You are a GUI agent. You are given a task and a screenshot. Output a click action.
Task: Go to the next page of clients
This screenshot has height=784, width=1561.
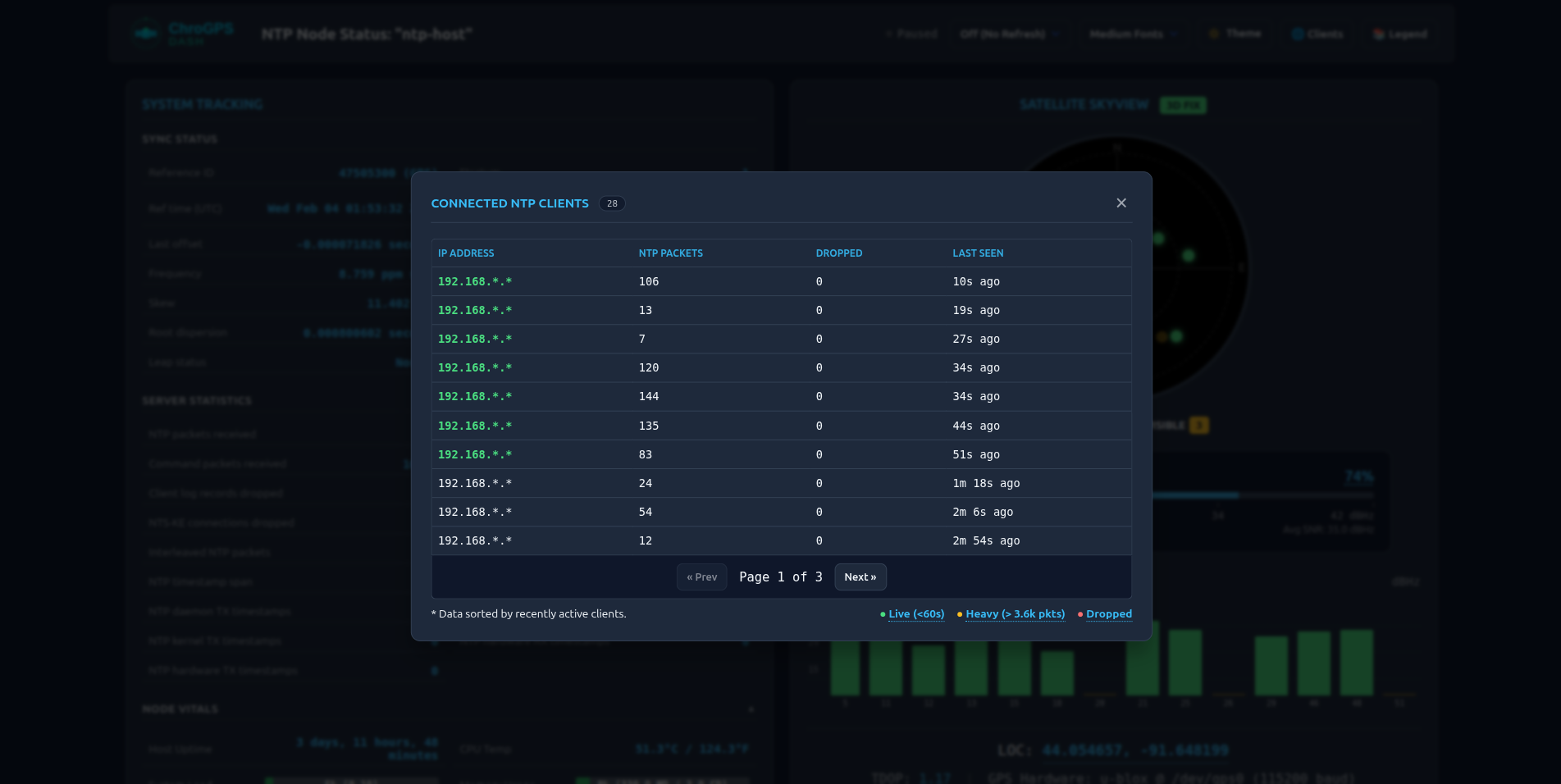point(860,577)
